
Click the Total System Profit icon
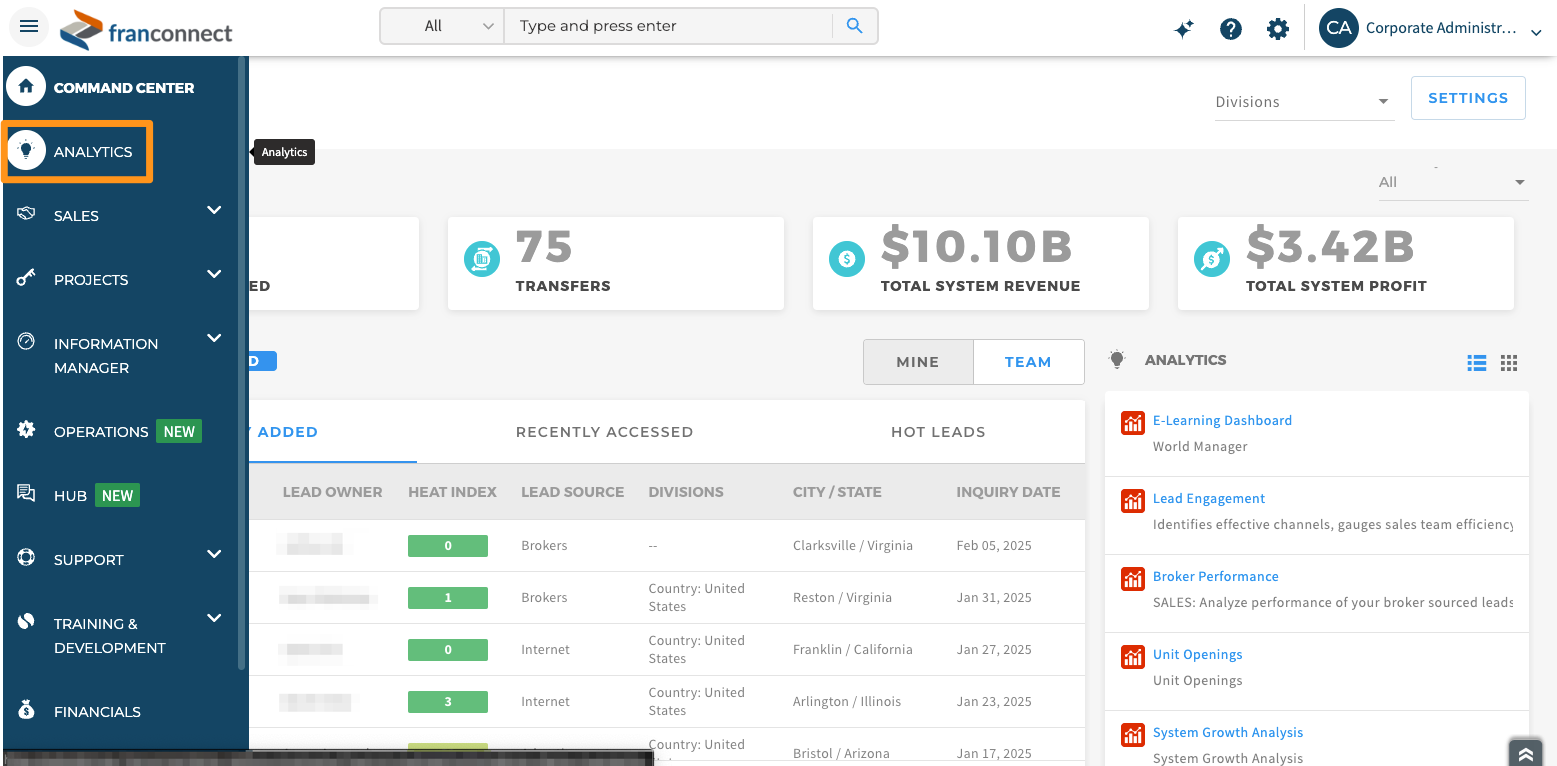coord(1212,259)
